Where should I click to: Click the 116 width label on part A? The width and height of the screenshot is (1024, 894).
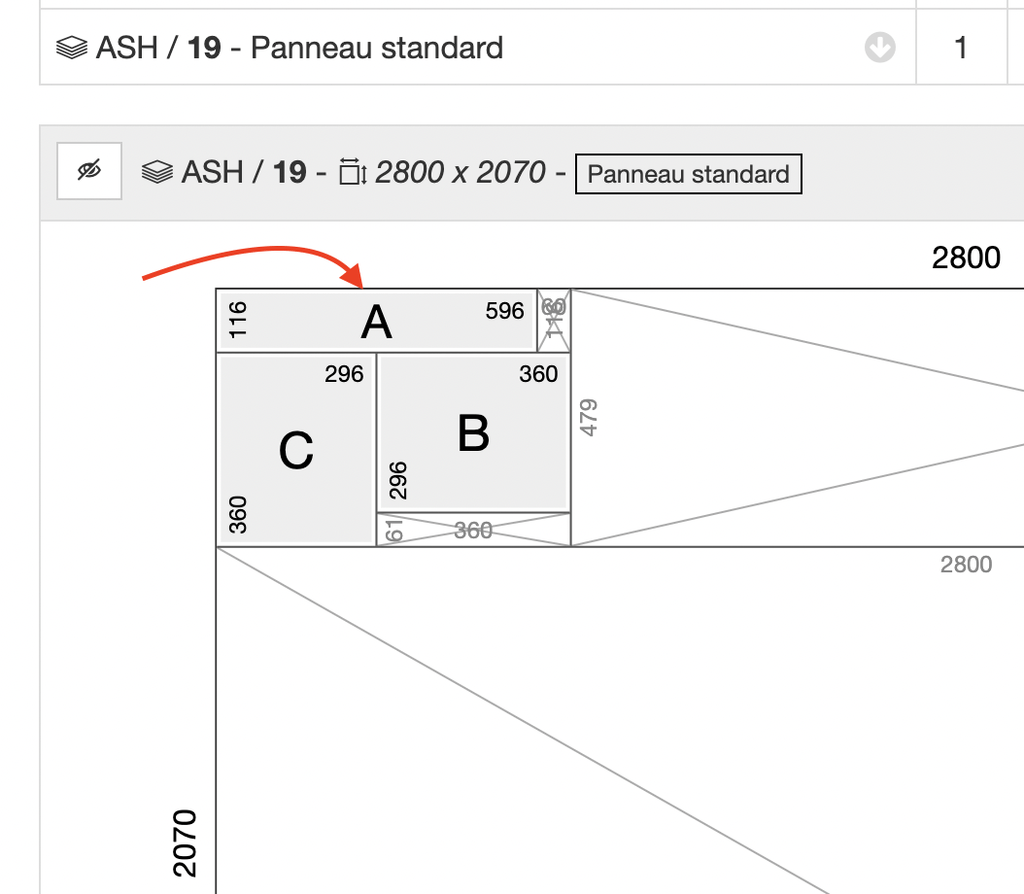tap(238, 319)
